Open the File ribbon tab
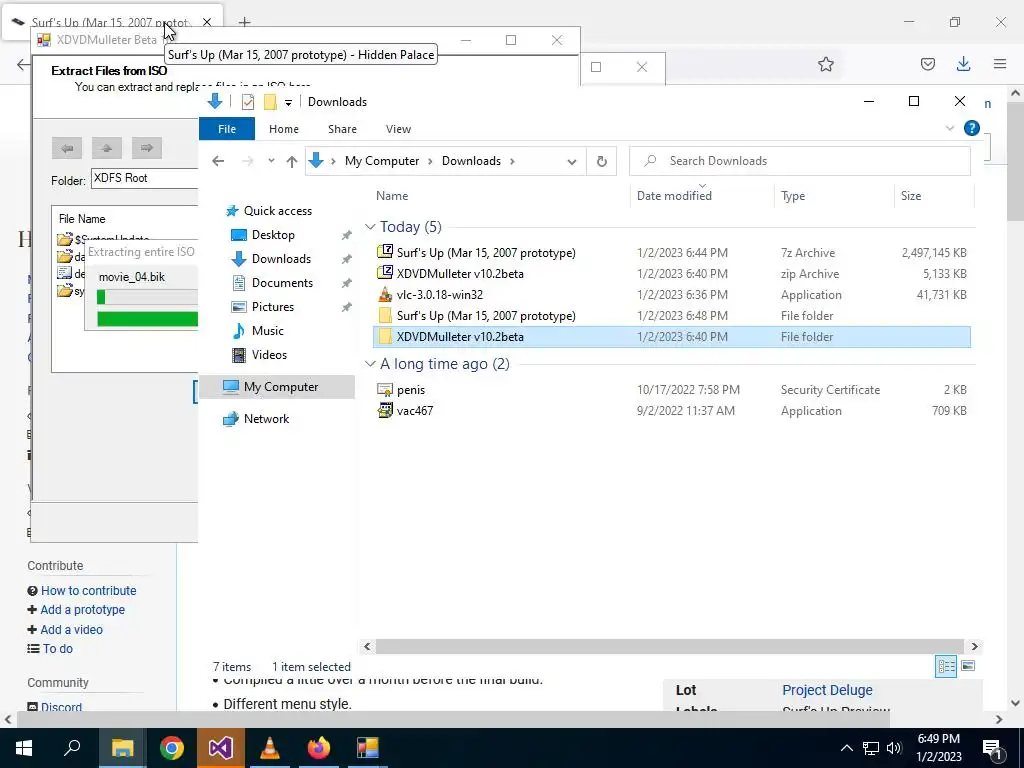 coord(227,129)
